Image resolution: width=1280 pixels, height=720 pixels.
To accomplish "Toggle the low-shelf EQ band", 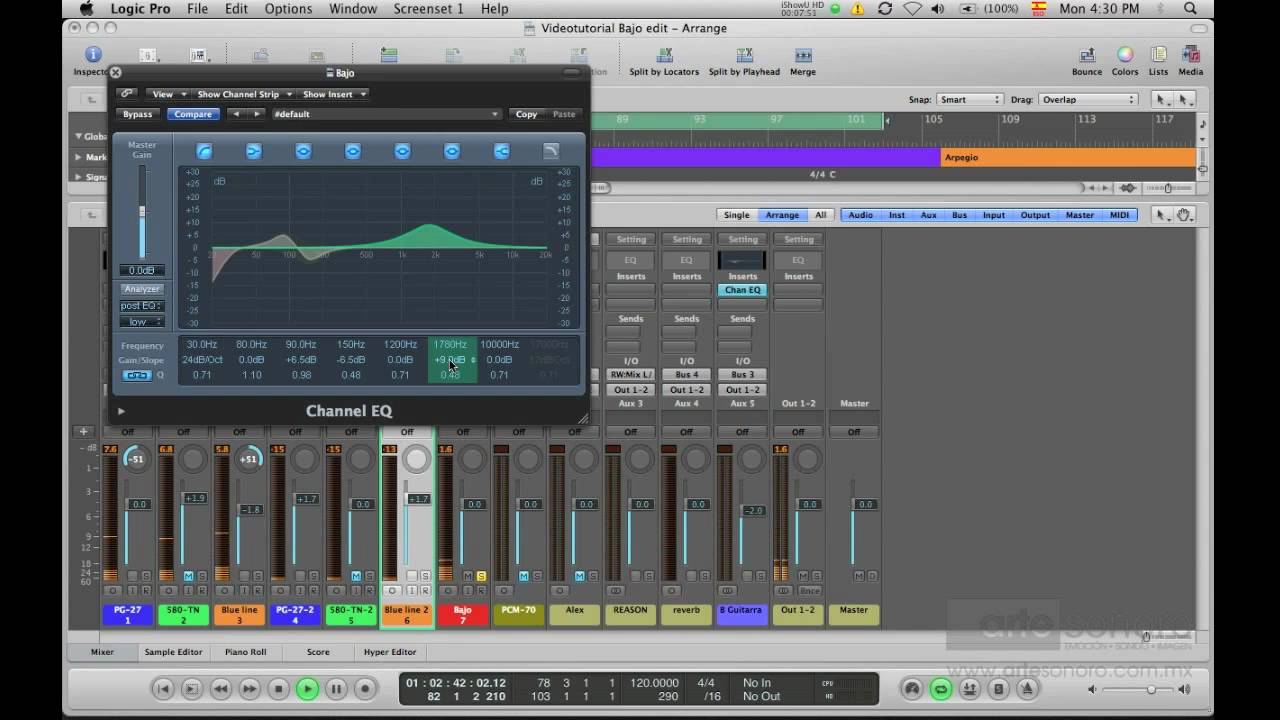I will click(253, 151).
